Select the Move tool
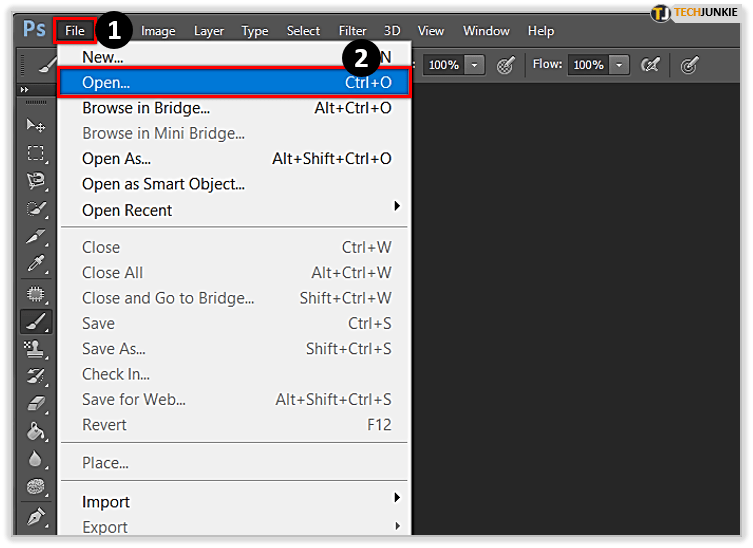This screenshot has width=753, height=548. tap(36, 125)
